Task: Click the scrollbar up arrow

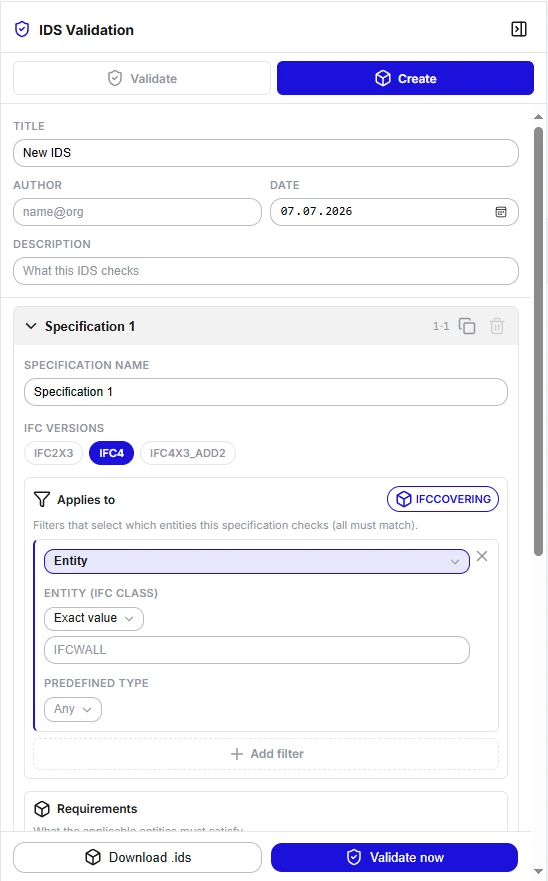Action: pos(538,117)
